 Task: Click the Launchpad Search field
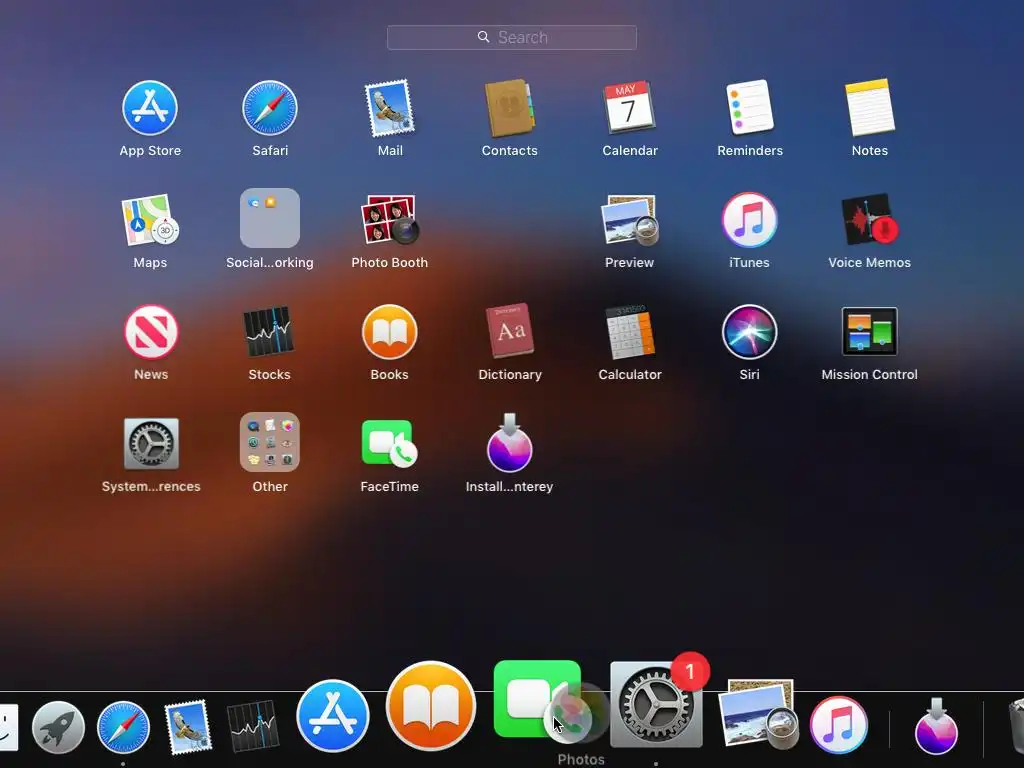click(x=512, y=37)
